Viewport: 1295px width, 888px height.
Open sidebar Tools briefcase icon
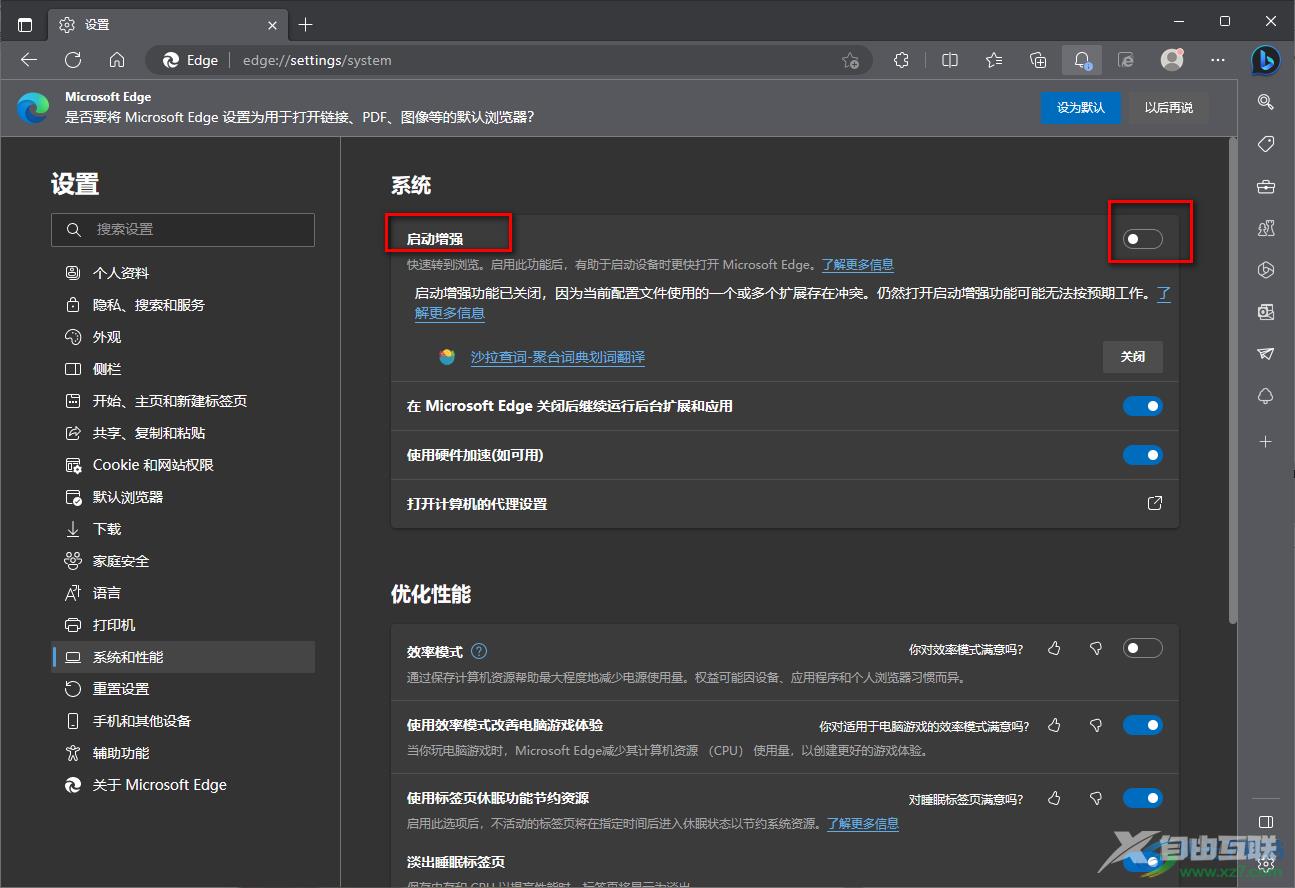click(1266, 186)
